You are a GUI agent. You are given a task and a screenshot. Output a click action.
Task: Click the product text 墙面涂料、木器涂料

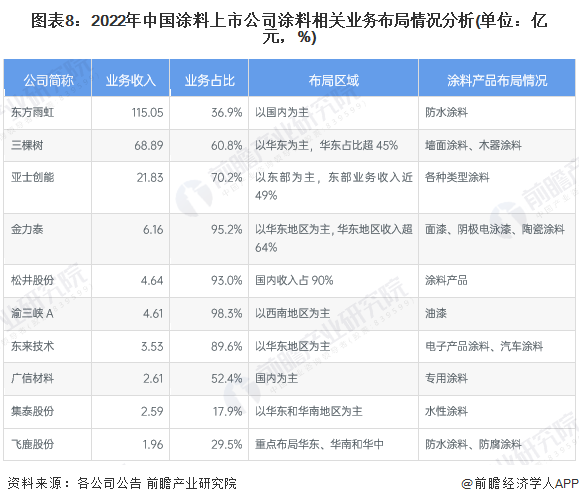tap(473, 145)
